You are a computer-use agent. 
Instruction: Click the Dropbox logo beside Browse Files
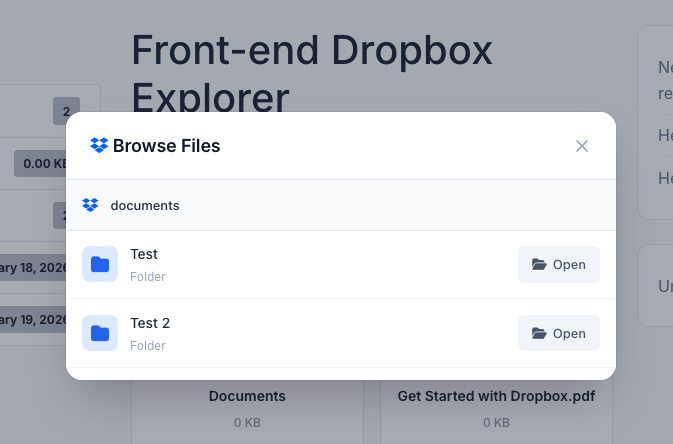click(x=99, y=146)
